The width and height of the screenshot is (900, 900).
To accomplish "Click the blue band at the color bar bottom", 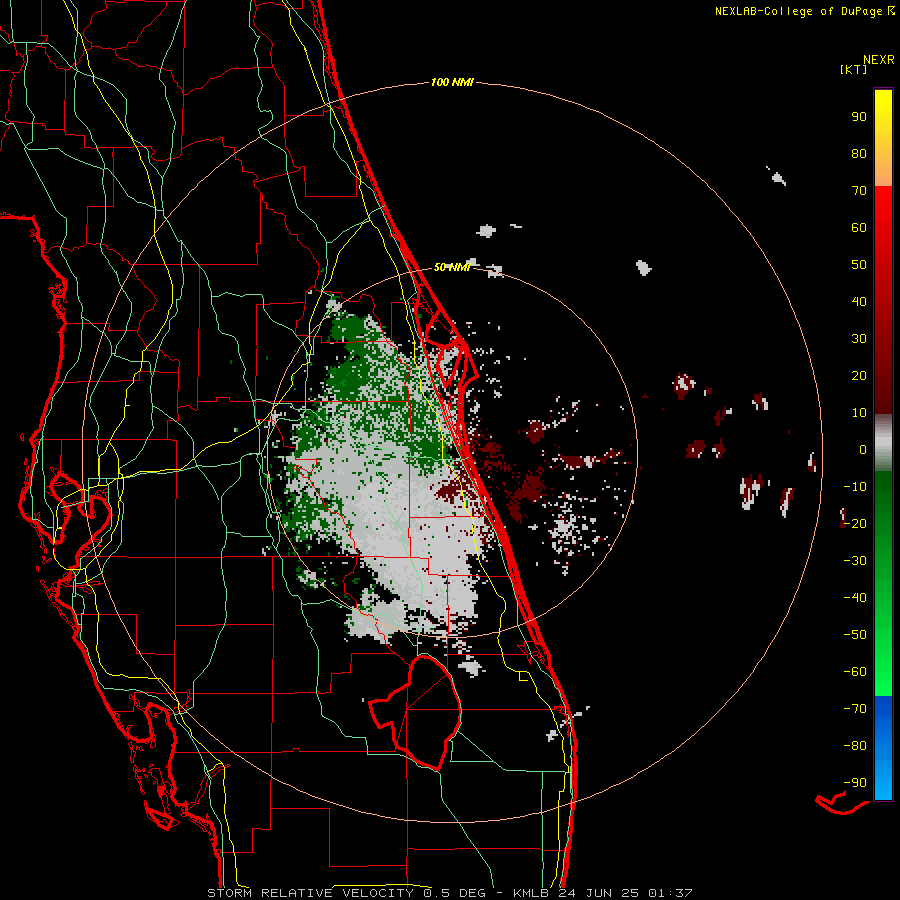I will (x=883, y=747).
